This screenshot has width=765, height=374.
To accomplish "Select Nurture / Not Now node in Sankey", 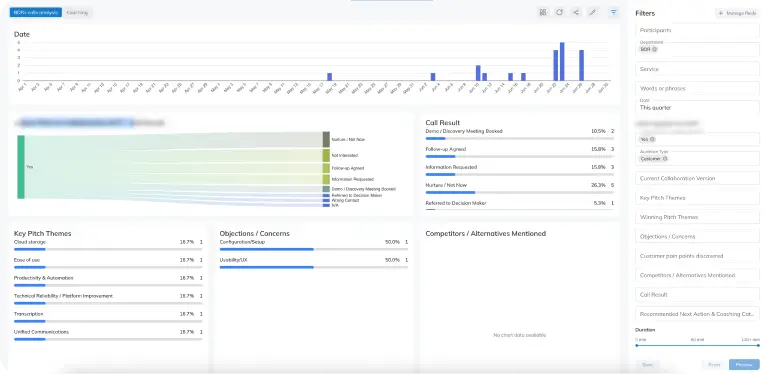I will pos(326,139).
